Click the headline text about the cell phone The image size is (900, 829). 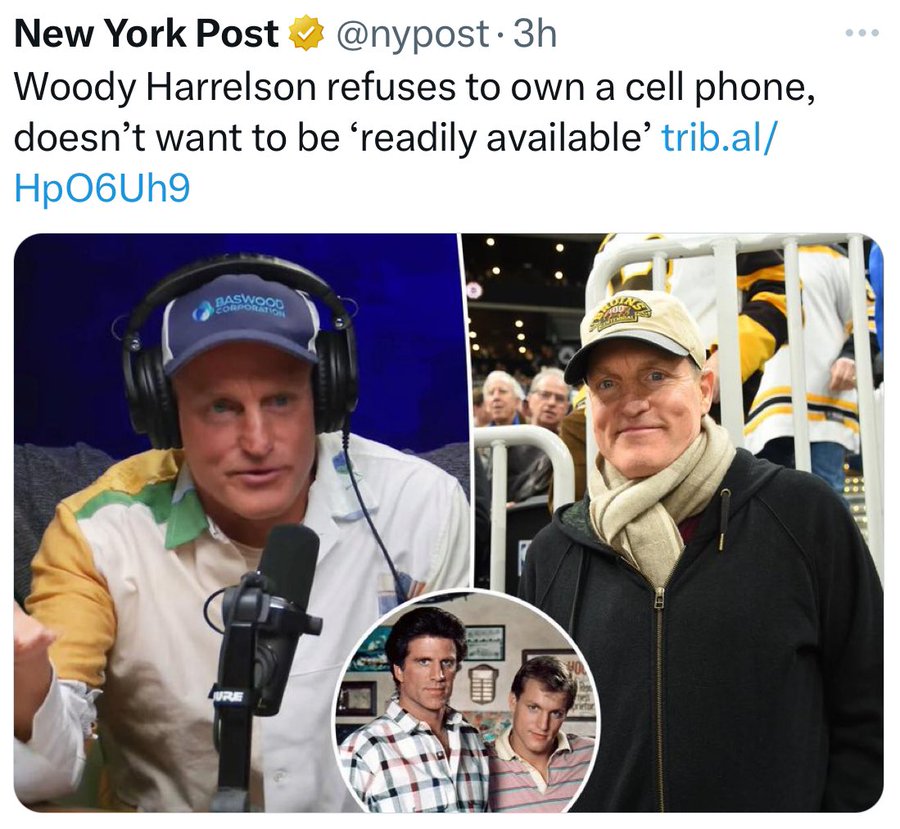point(413,113)
